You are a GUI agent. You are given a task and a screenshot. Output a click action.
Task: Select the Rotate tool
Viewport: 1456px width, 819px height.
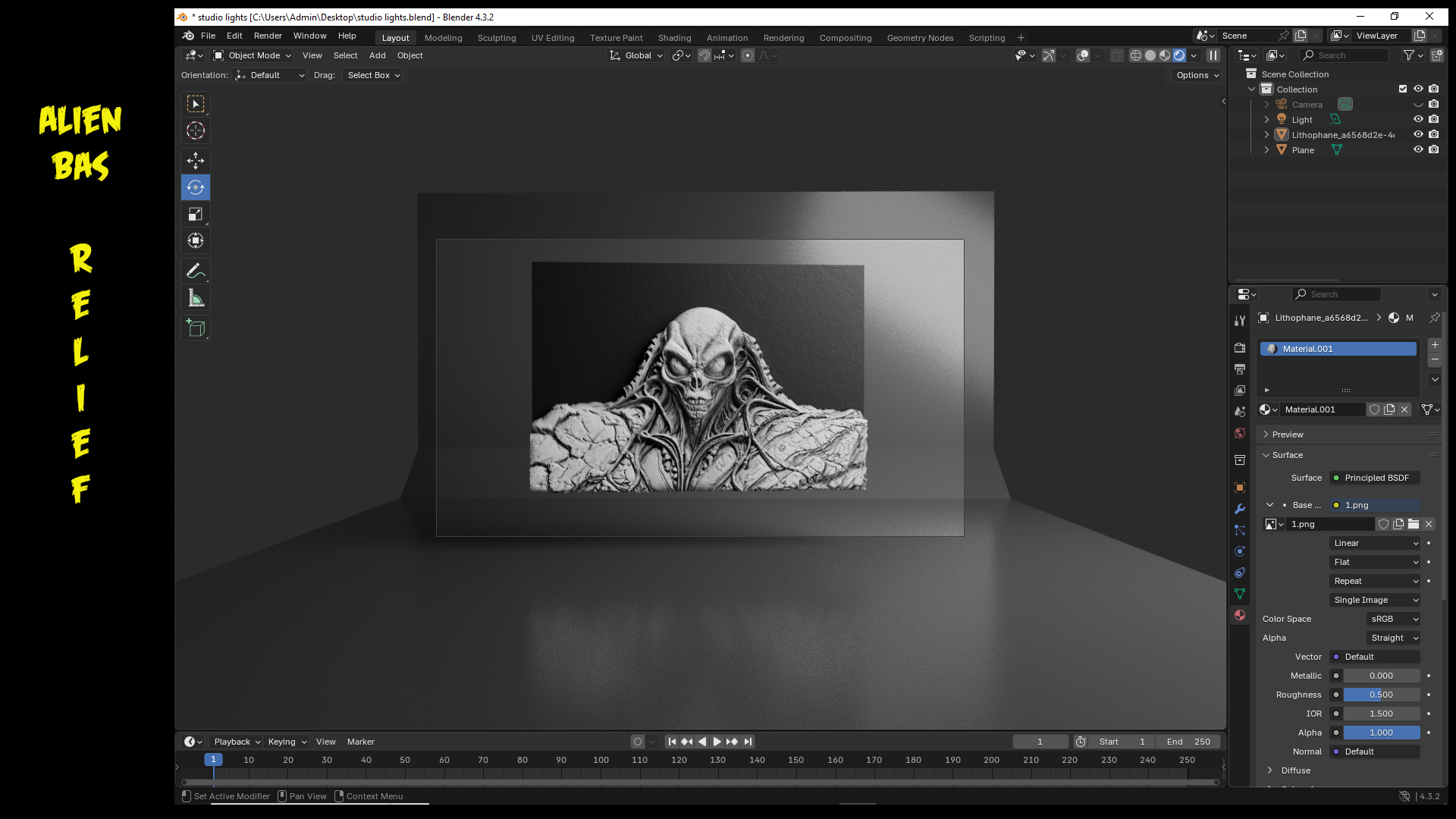pyautogui.click(x=196, y=187)
